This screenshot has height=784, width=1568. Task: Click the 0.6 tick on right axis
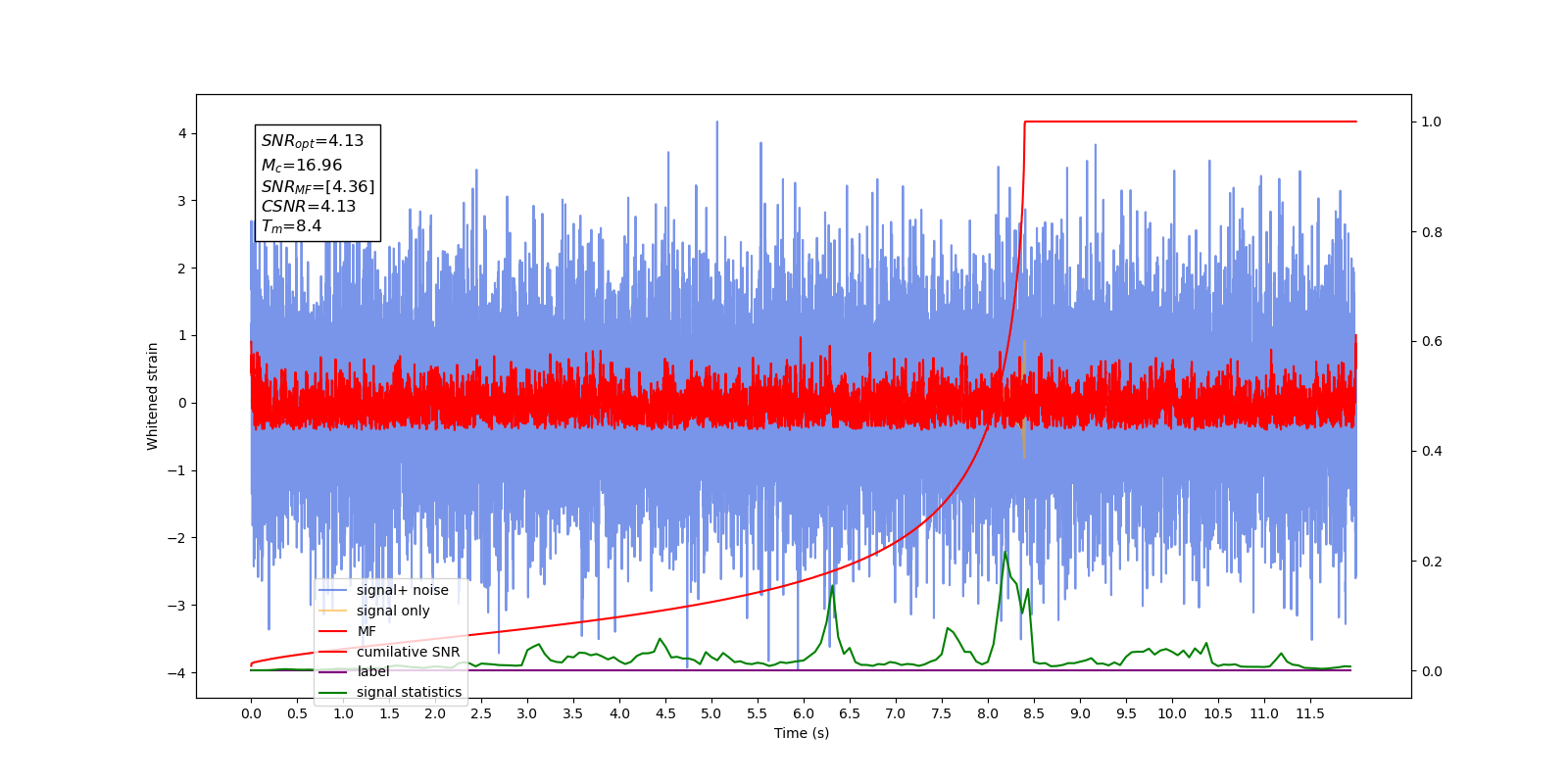pos(1432,342)
